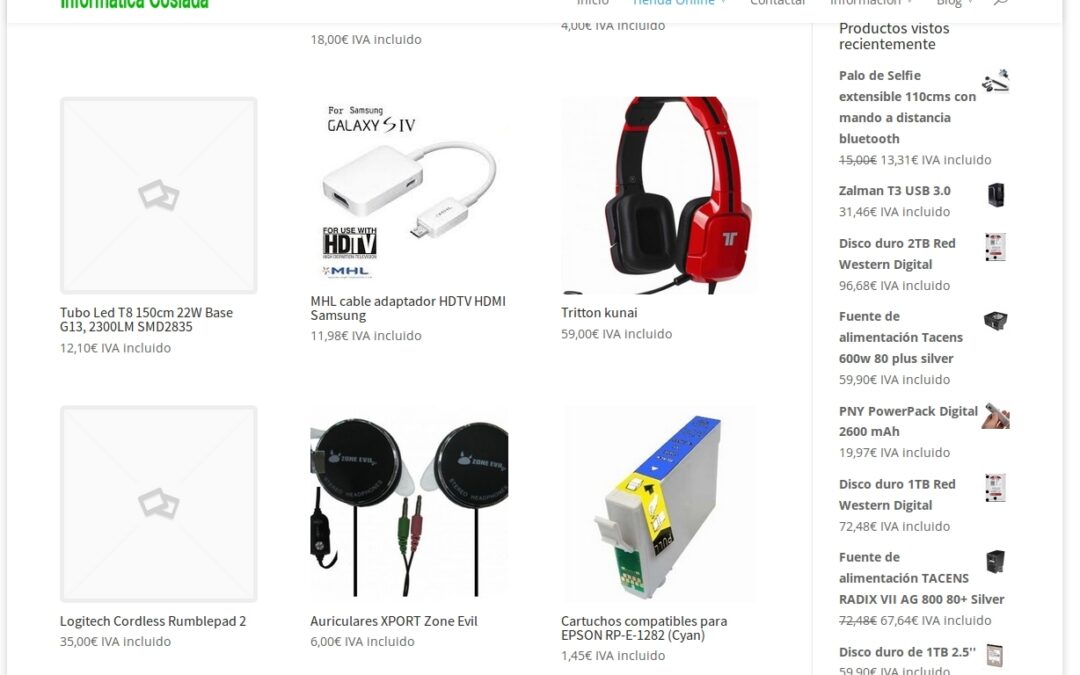The height and width of the screenshot is (675, 1080).
Task: Open the Cartuchos compatibles para EPSON link
Action: [x=644, y=628]
